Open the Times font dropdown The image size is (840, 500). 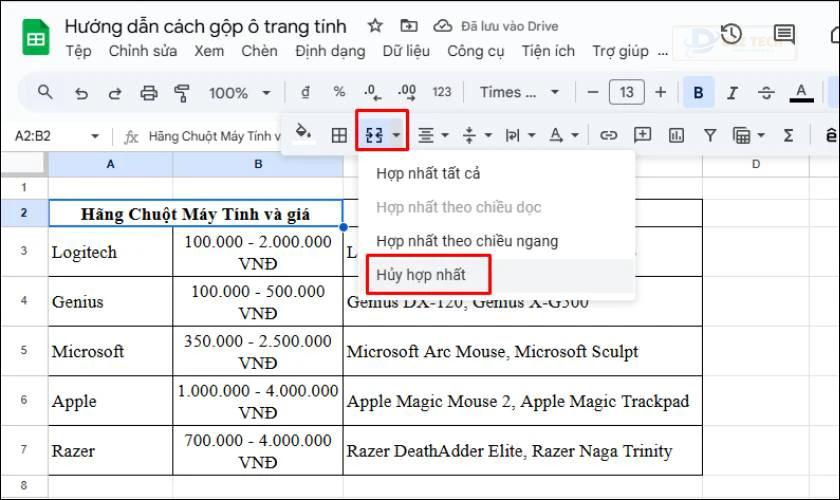point(519,92)
